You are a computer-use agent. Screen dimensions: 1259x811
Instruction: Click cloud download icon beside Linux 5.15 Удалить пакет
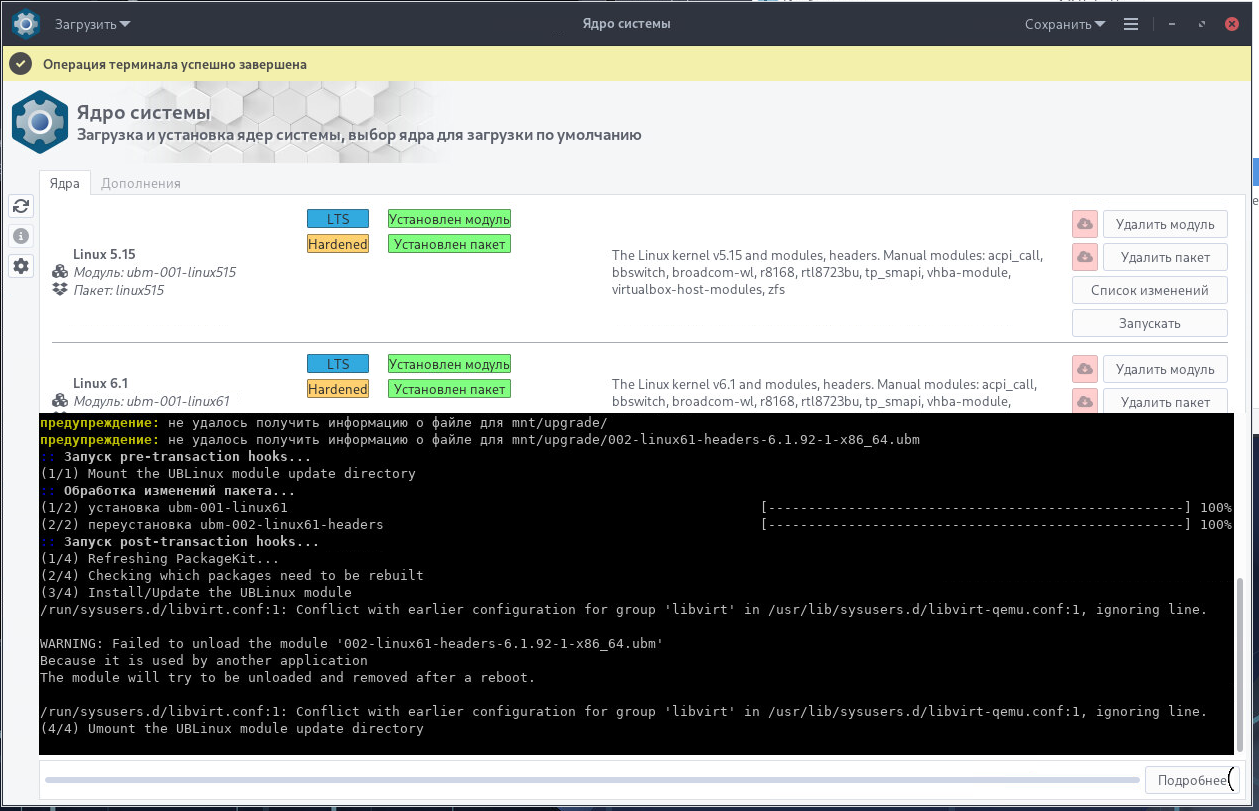coord(1084,257)
